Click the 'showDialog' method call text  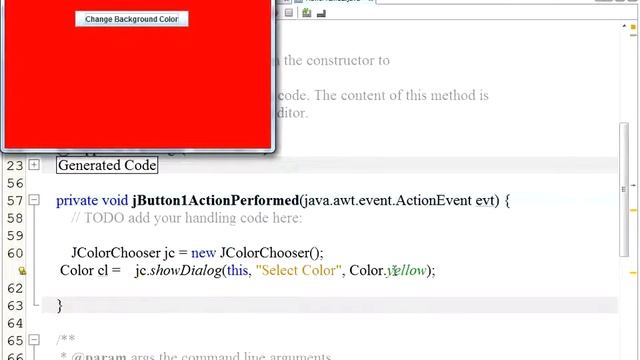point(186,270)
